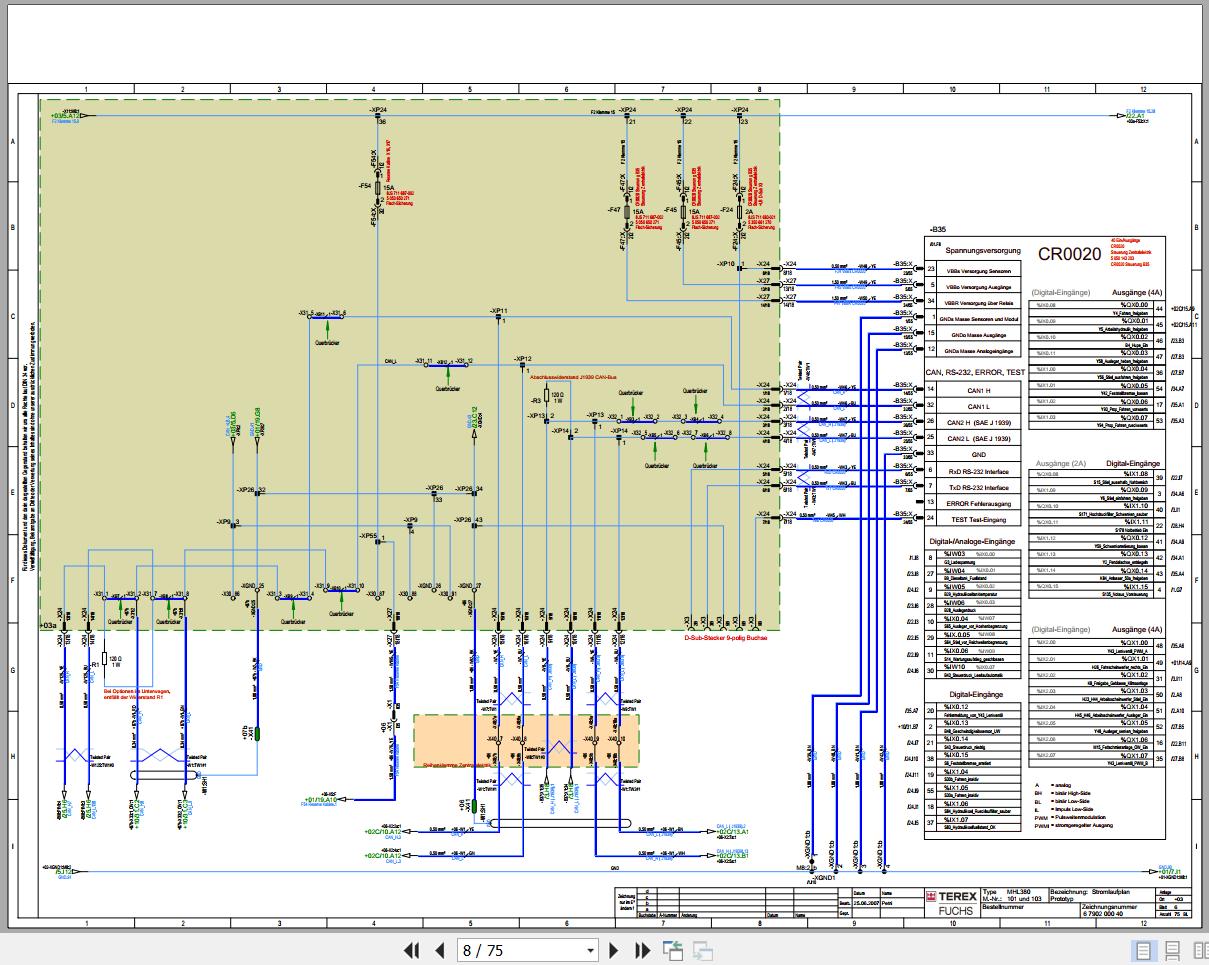
Task: Click the Spannungsversorgung table header
Action: 985,251
